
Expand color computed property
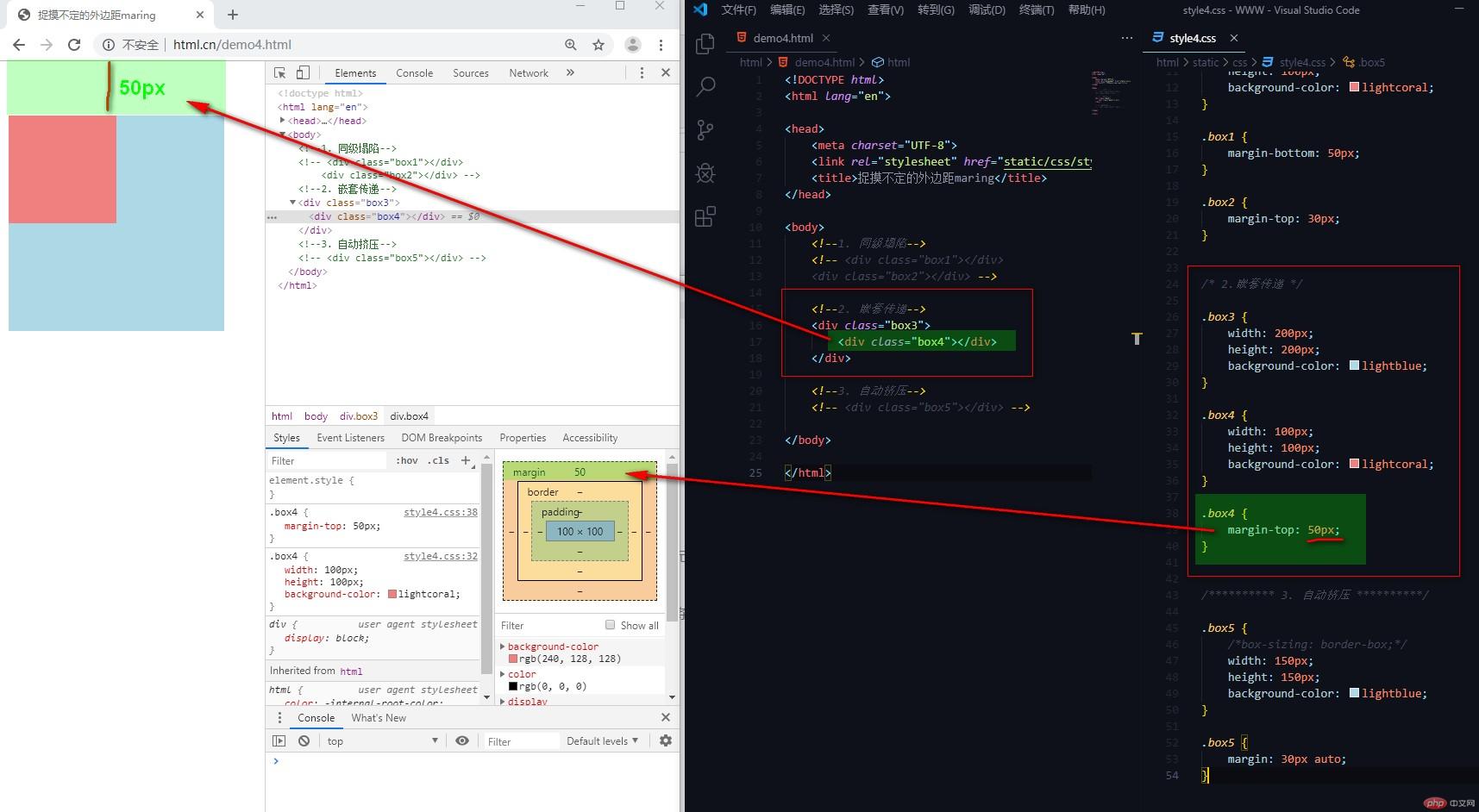pyautogui.click(x=503, y=674)
